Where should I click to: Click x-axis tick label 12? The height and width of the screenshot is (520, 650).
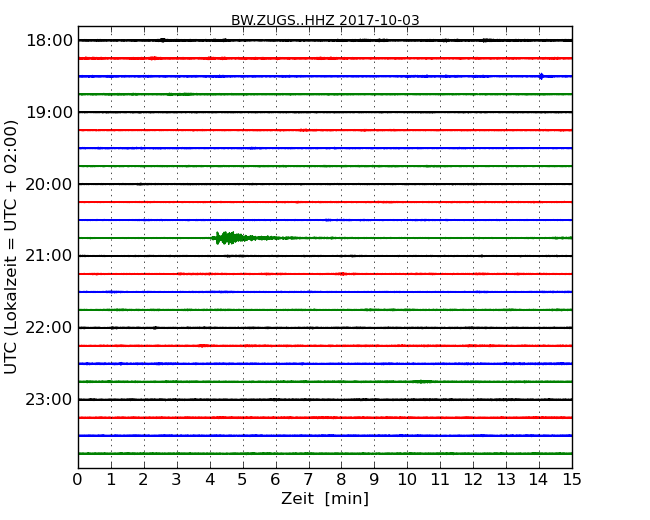pos(473,480)
